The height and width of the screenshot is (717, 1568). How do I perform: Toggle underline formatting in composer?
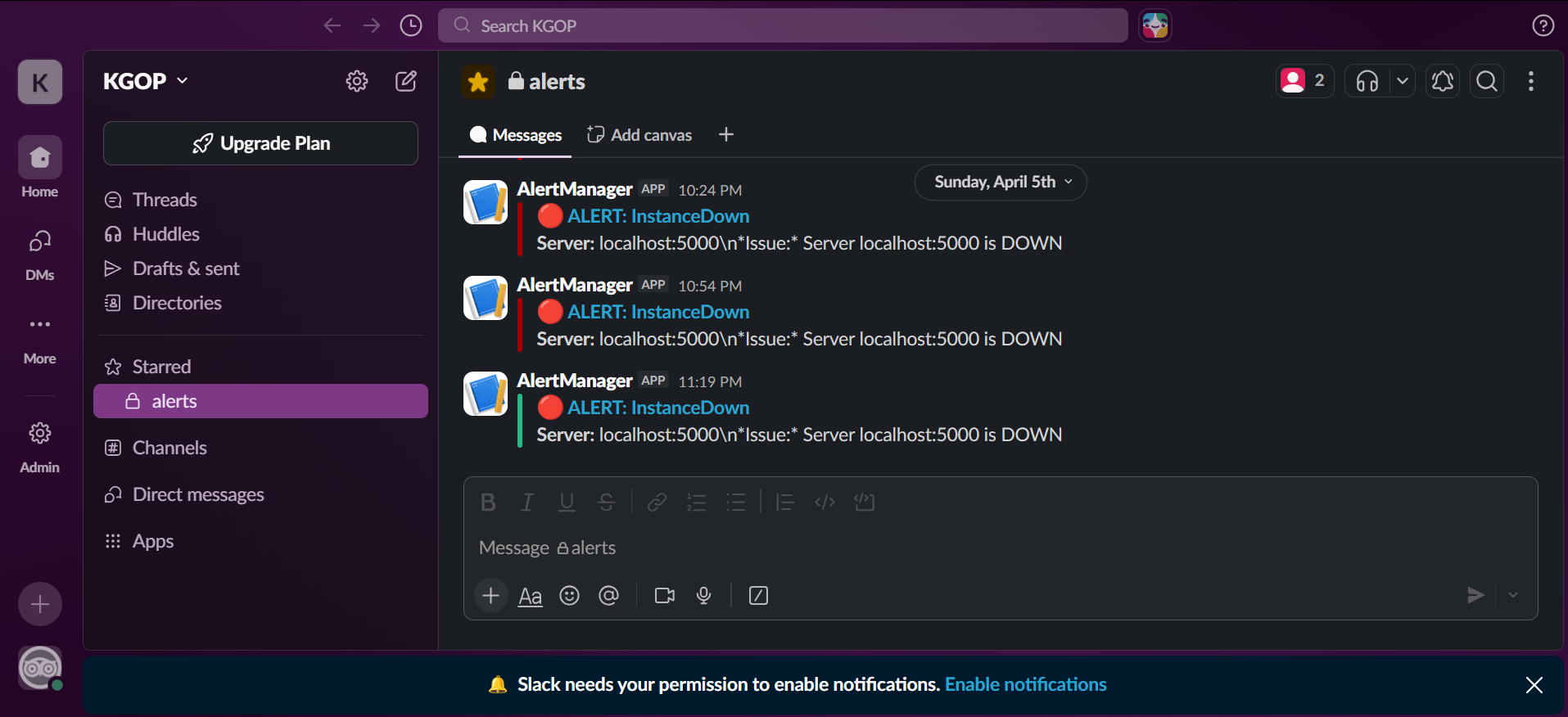point(567,502)
